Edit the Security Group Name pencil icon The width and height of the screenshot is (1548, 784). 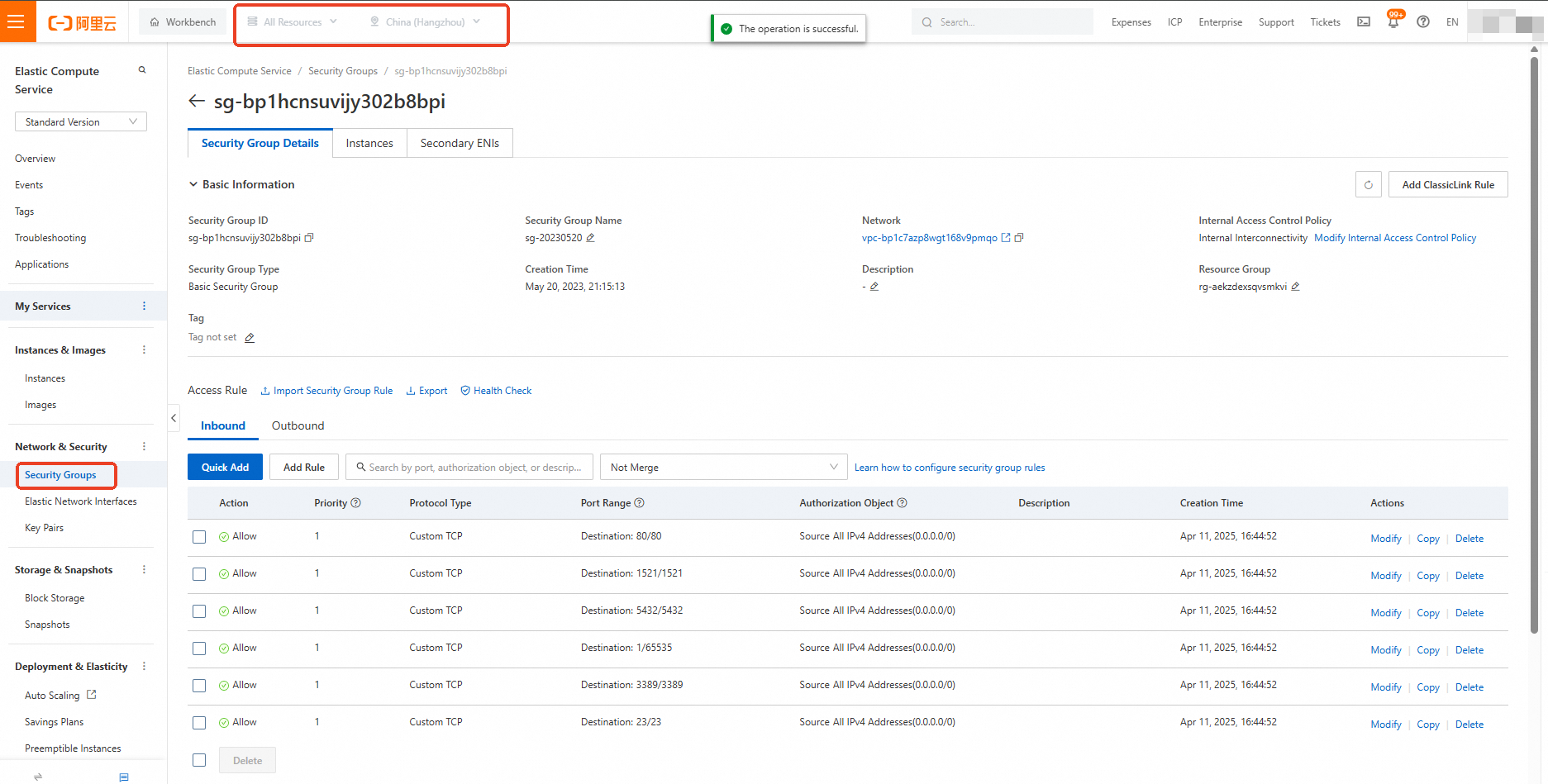click(x=590, y=238)
